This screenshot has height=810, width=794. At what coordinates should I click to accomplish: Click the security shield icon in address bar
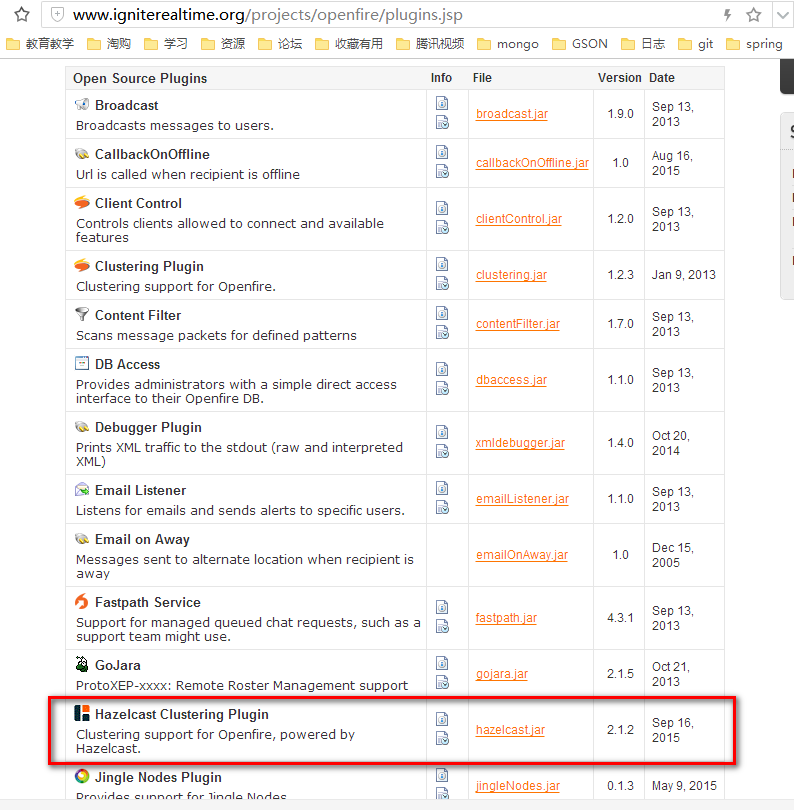(57, 14)
